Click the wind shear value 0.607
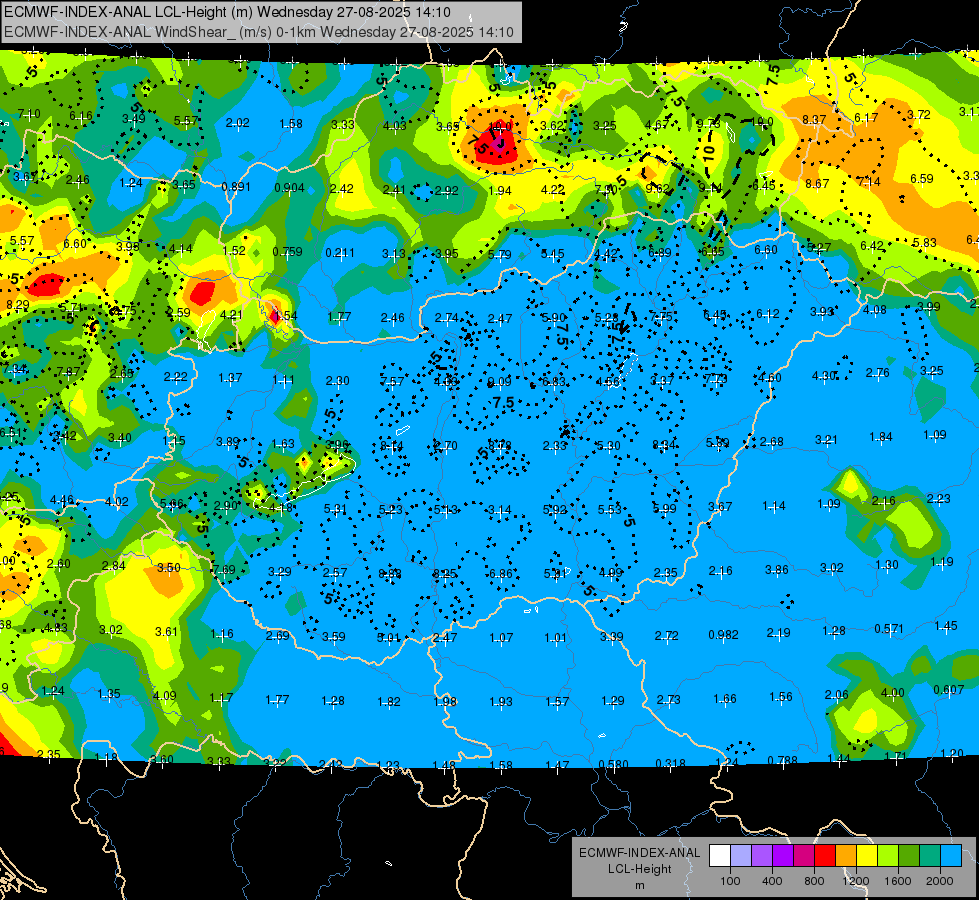Viewport: 979px width, 900px height. (948, 690)
